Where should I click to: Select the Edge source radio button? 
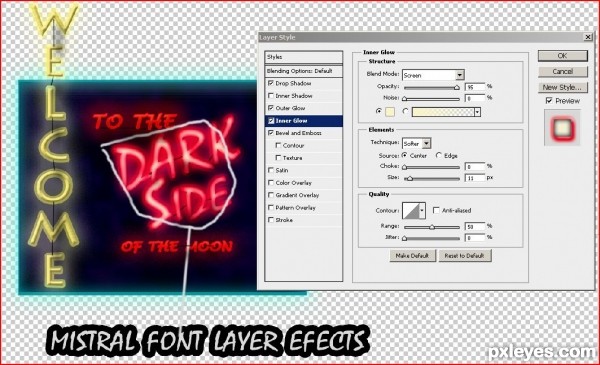point(439,155)
